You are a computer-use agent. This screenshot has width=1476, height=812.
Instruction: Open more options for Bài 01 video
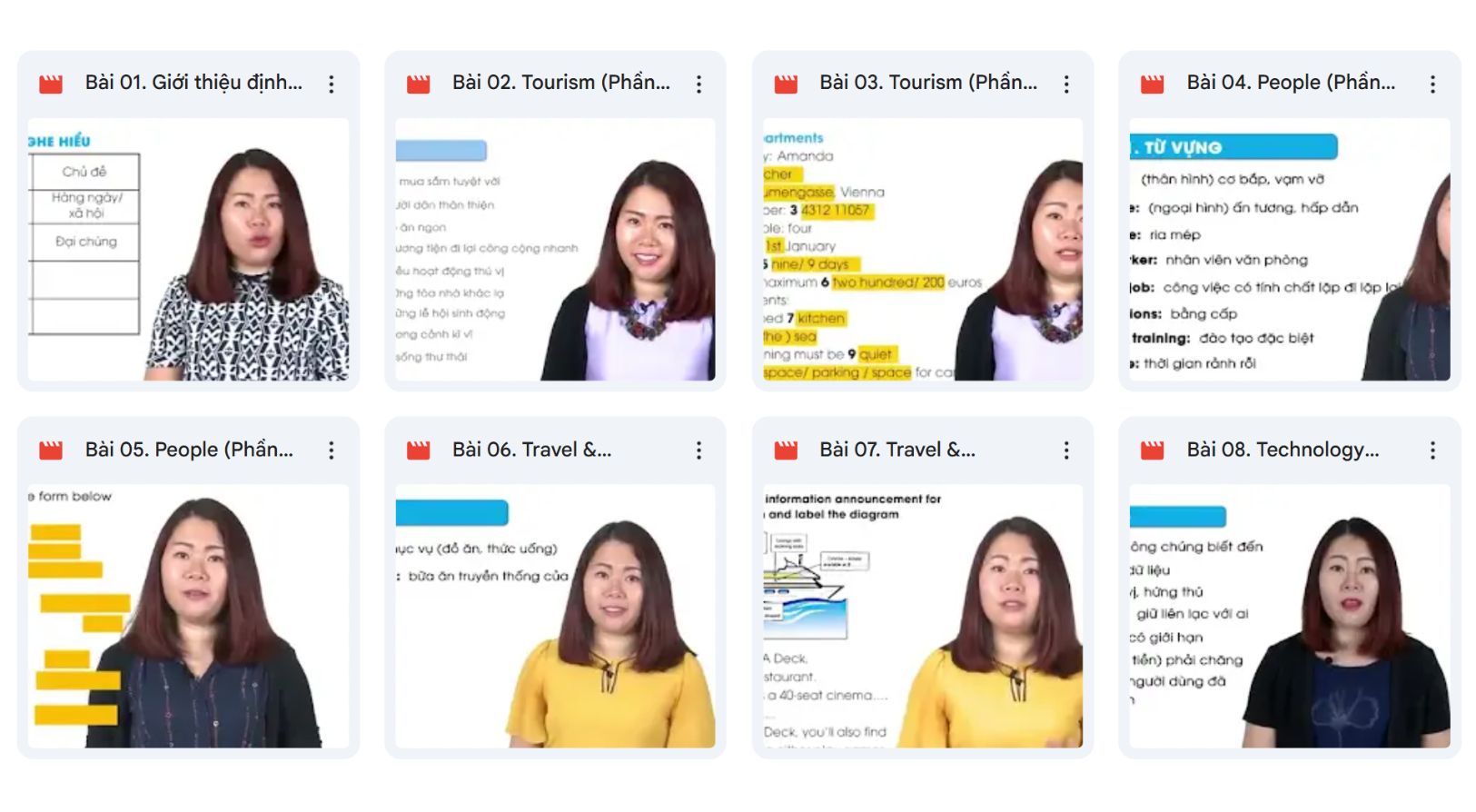click(332, 84)
